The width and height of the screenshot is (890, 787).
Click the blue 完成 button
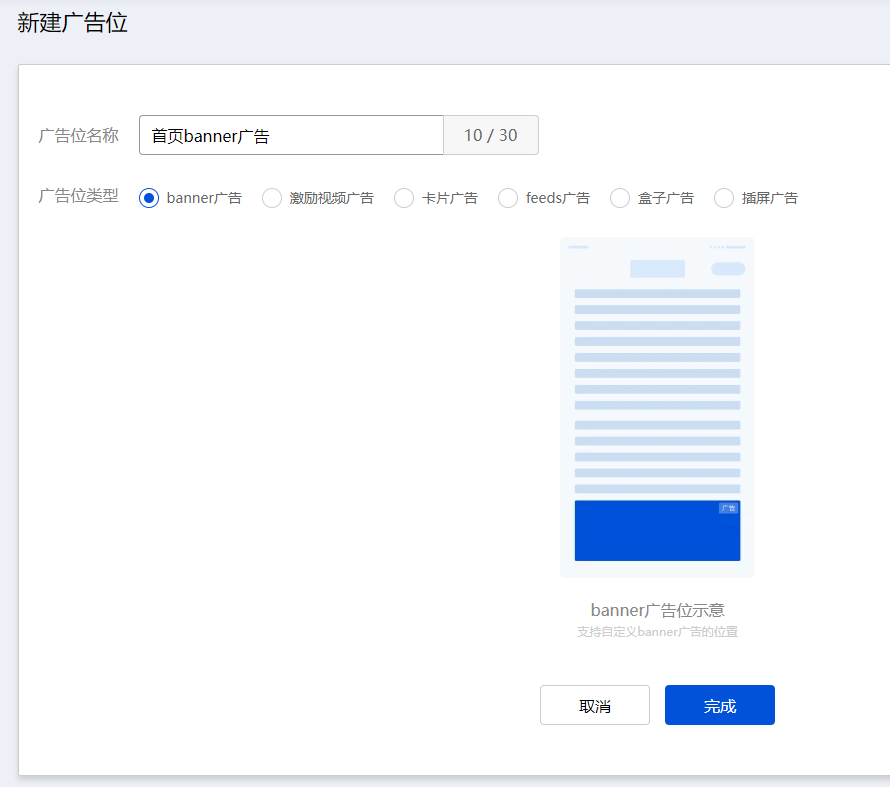[x=719, y=705]
